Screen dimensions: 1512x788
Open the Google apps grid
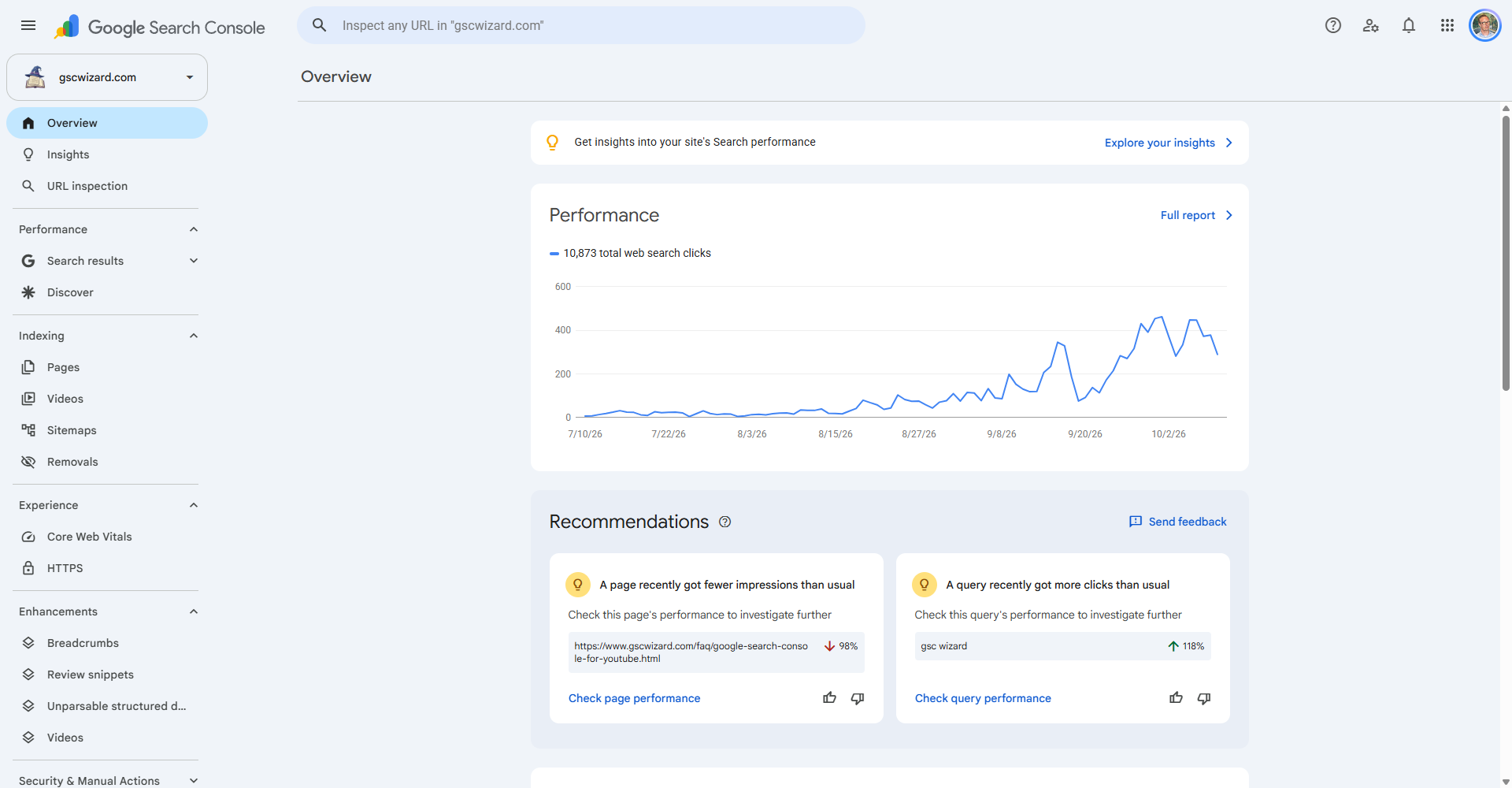coord(1447,25)
